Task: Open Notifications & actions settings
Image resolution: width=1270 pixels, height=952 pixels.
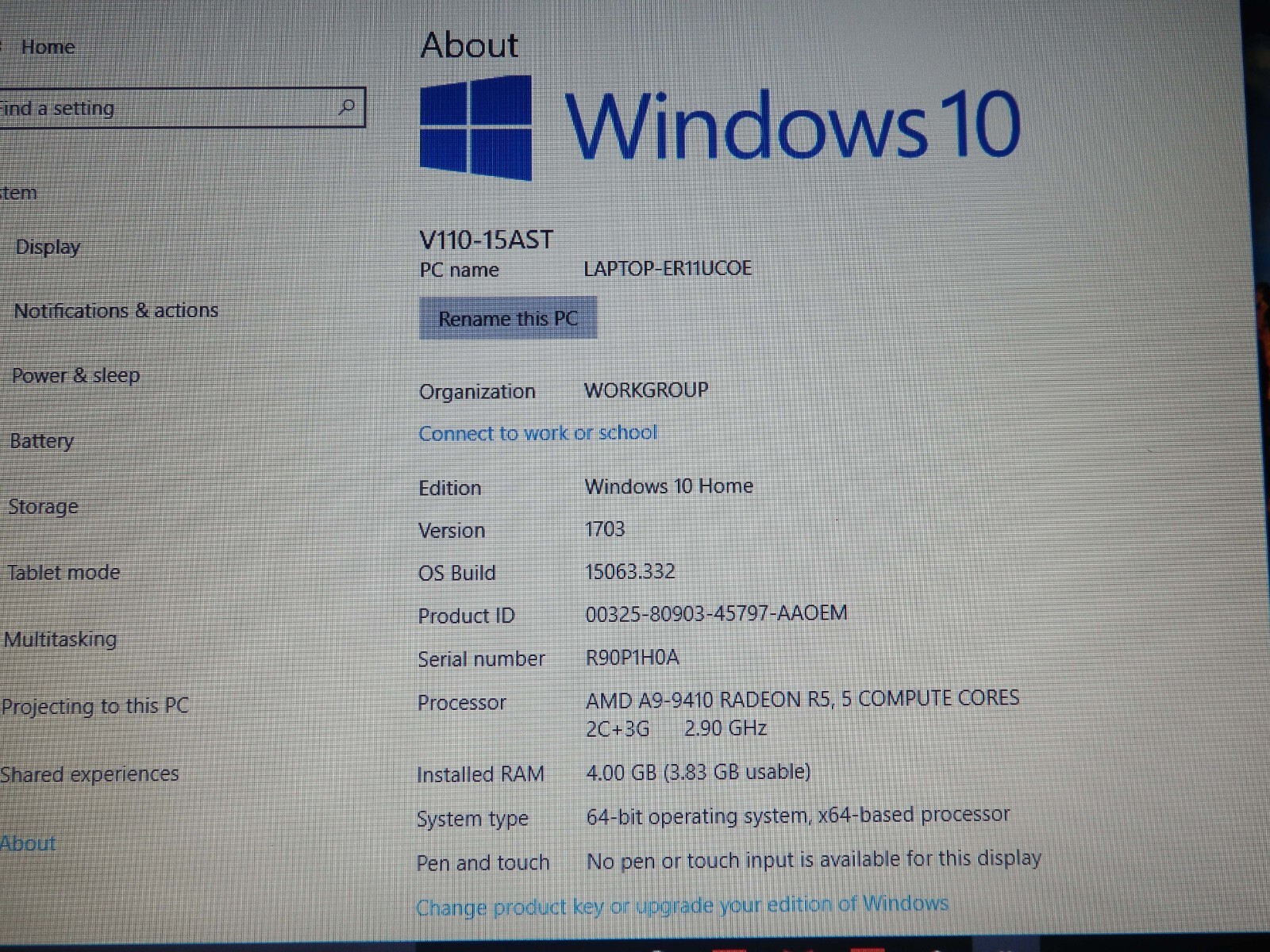Action: (x=116, y=310)
